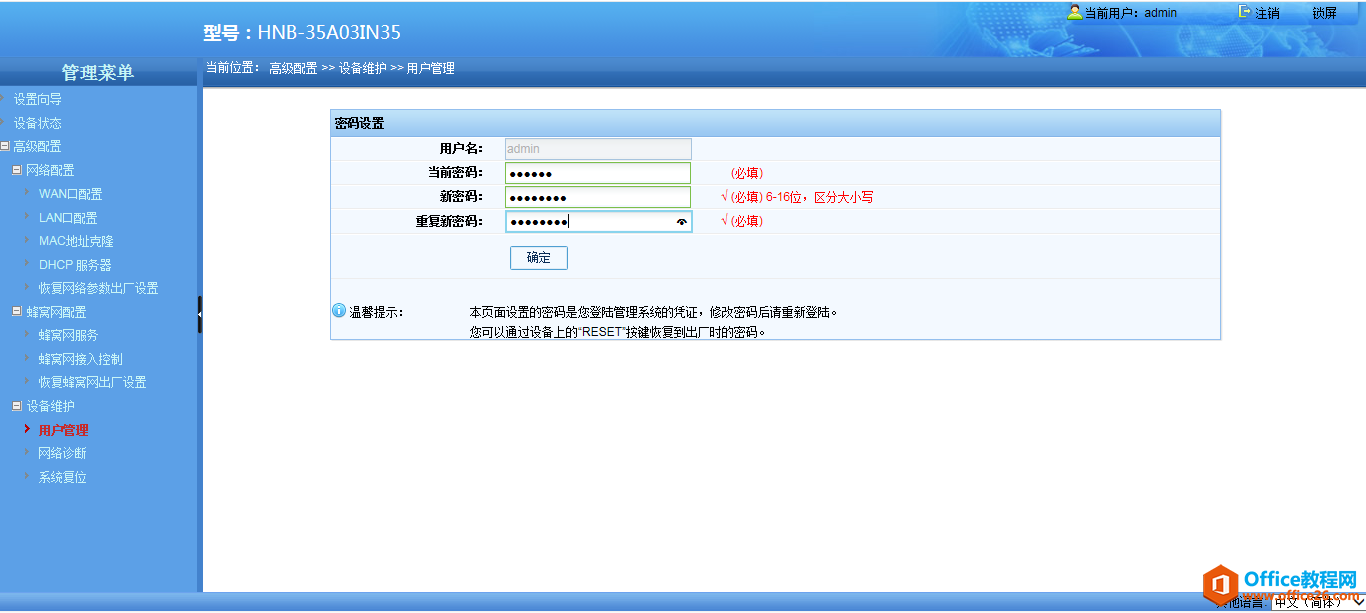Open 恢复网络参数出厂设置 page
1366x613 pixels.
coord(98,288)
